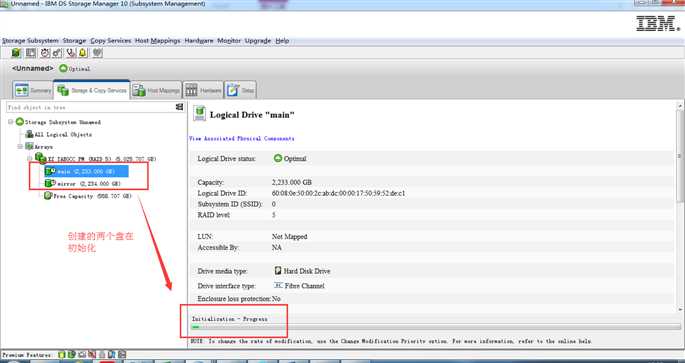Click the Hard Disk Drive media icon
The image size is (685, 363).
point(278,270)
